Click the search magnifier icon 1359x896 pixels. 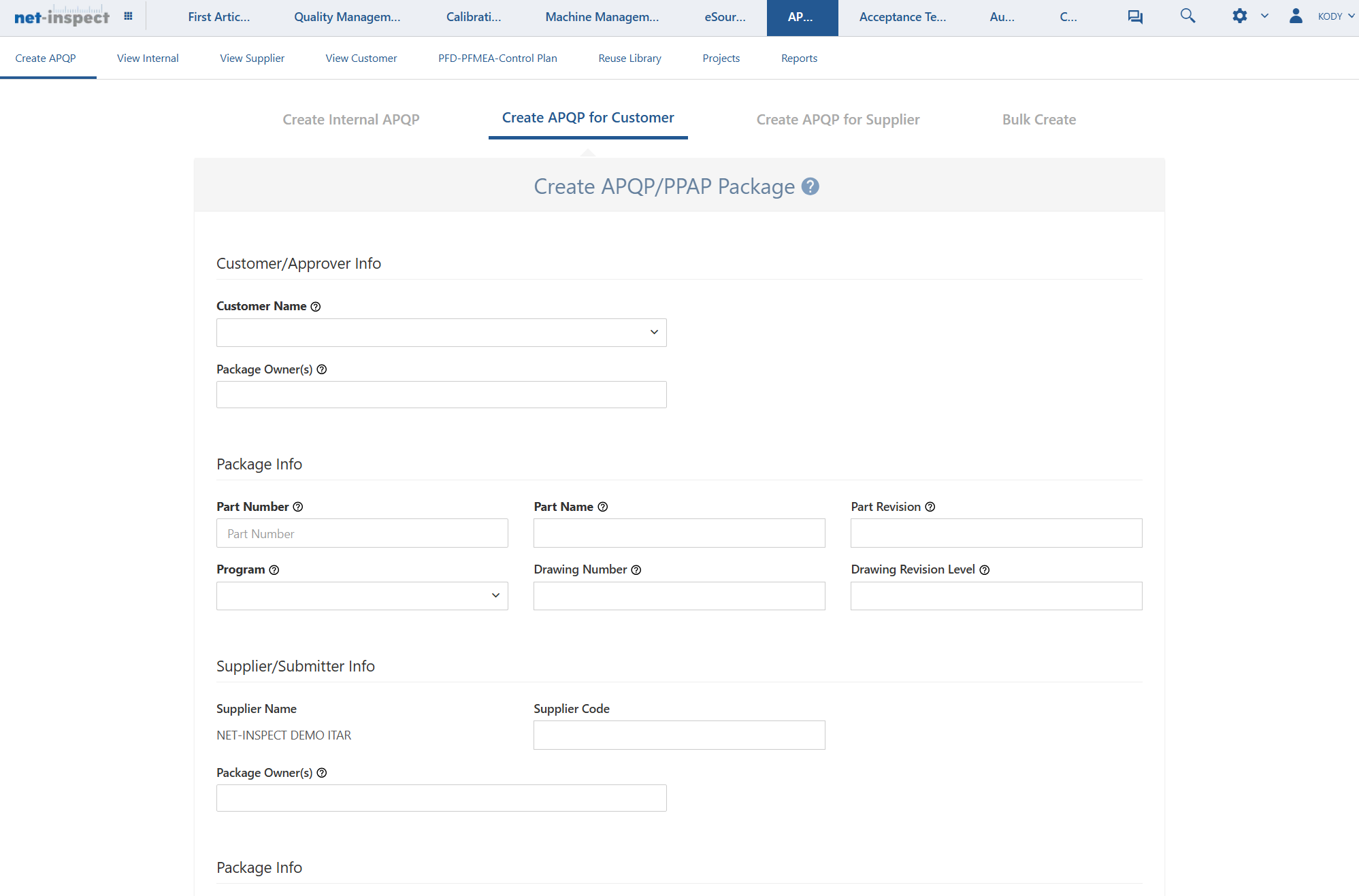(1188, 16)
